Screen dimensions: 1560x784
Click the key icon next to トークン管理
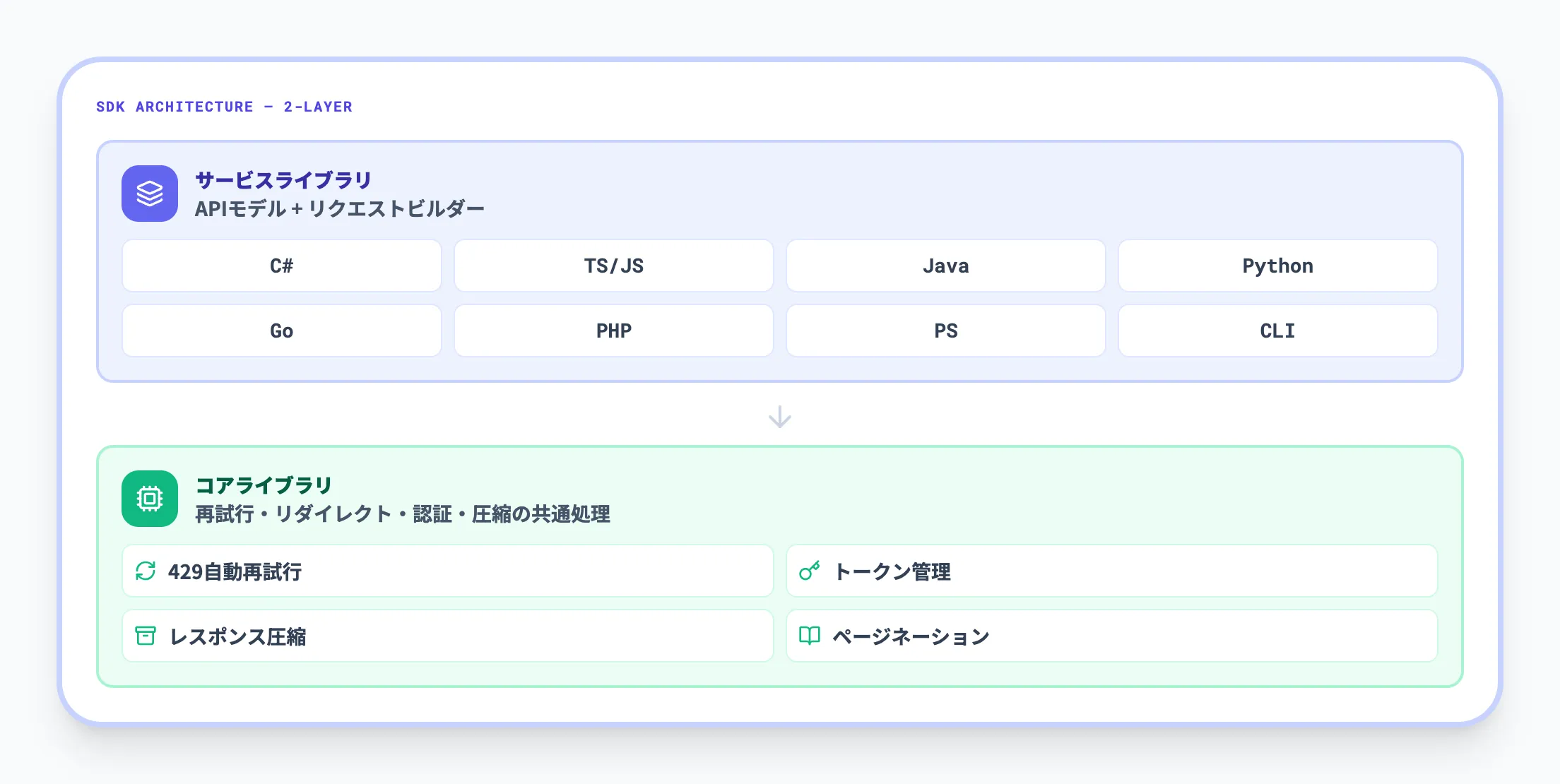[811, 571]
